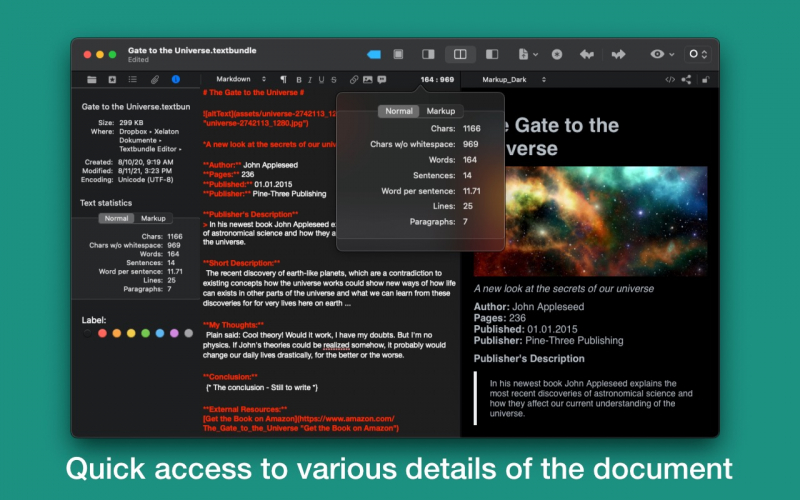Select the left-panel layout icon
The width and height of the screenshot is (800, 500).
click(x=492, y=54)
